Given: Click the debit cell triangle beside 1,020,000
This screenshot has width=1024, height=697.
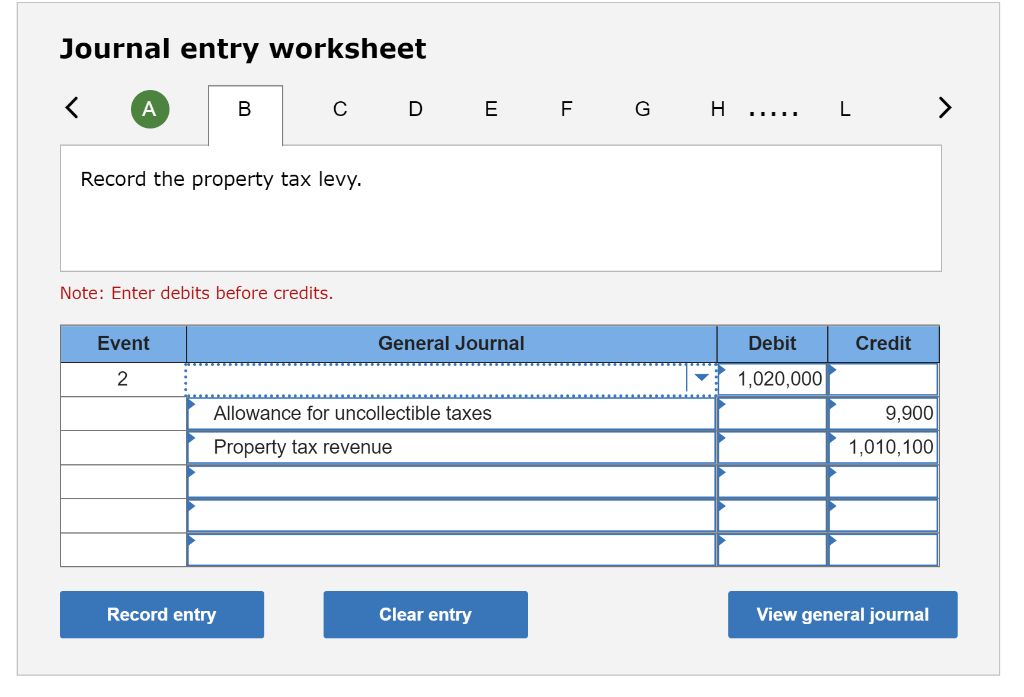Looking at the screenshot, I should [x=721, y=372].
